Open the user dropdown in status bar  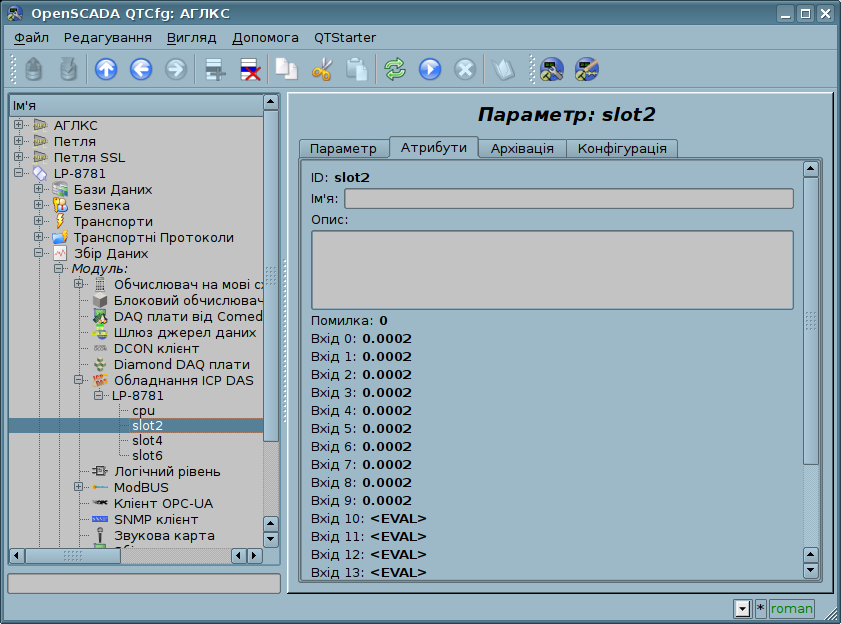(742, 608)
